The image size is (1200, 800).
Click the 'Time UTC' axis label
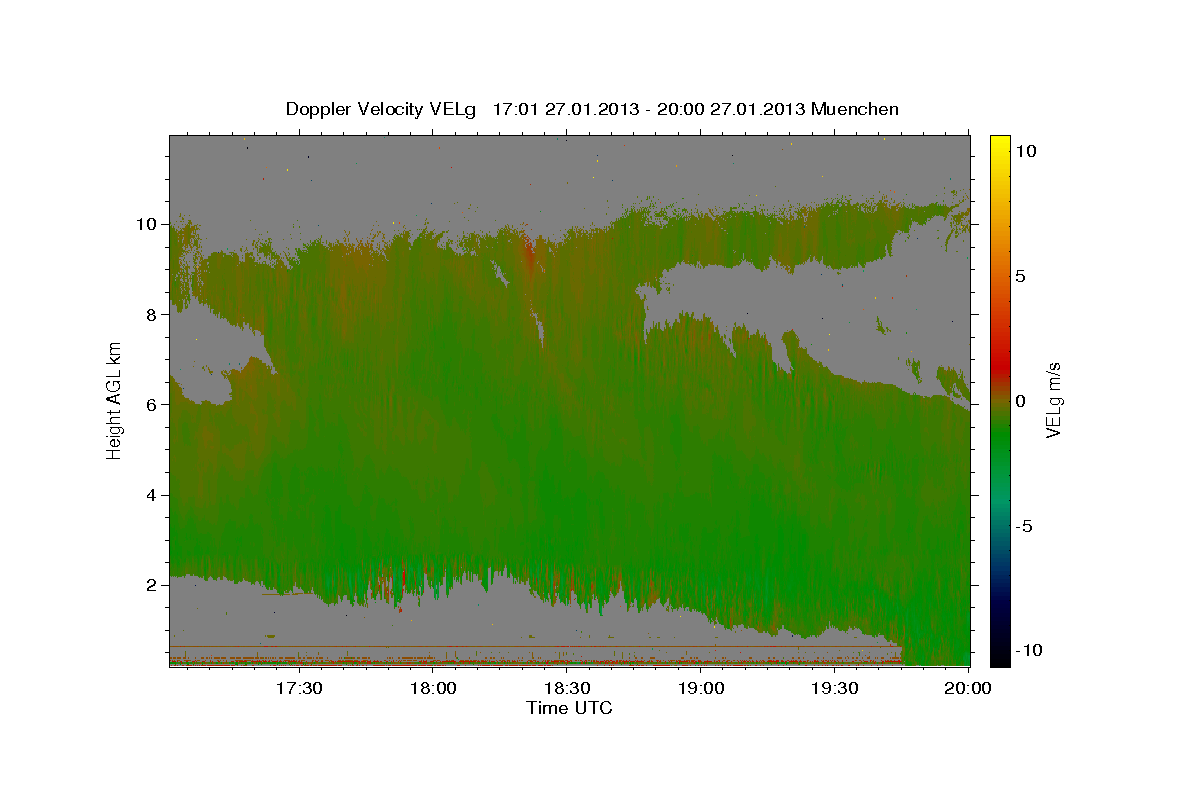coord(569,708)
